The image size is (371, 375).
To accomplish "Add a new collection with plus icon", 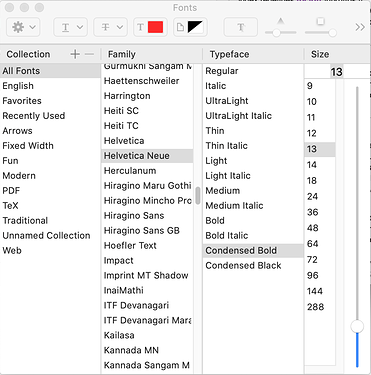I will pyautogui.click(x=75, y=54).
